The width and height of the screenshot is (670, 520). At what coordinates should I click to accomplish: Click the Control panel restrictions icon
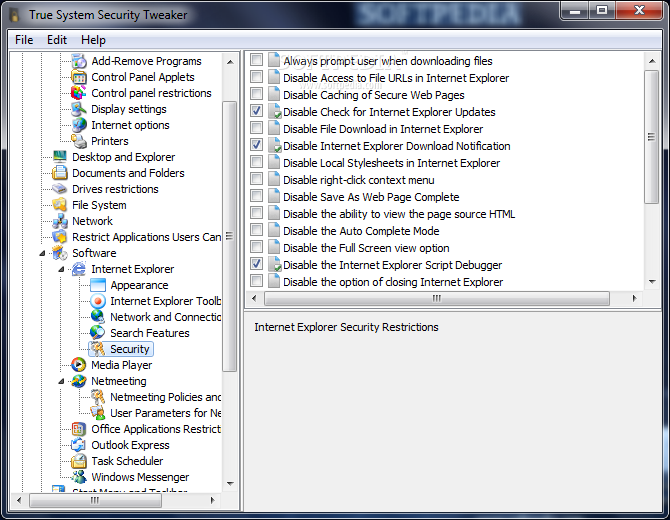point(79,93)
